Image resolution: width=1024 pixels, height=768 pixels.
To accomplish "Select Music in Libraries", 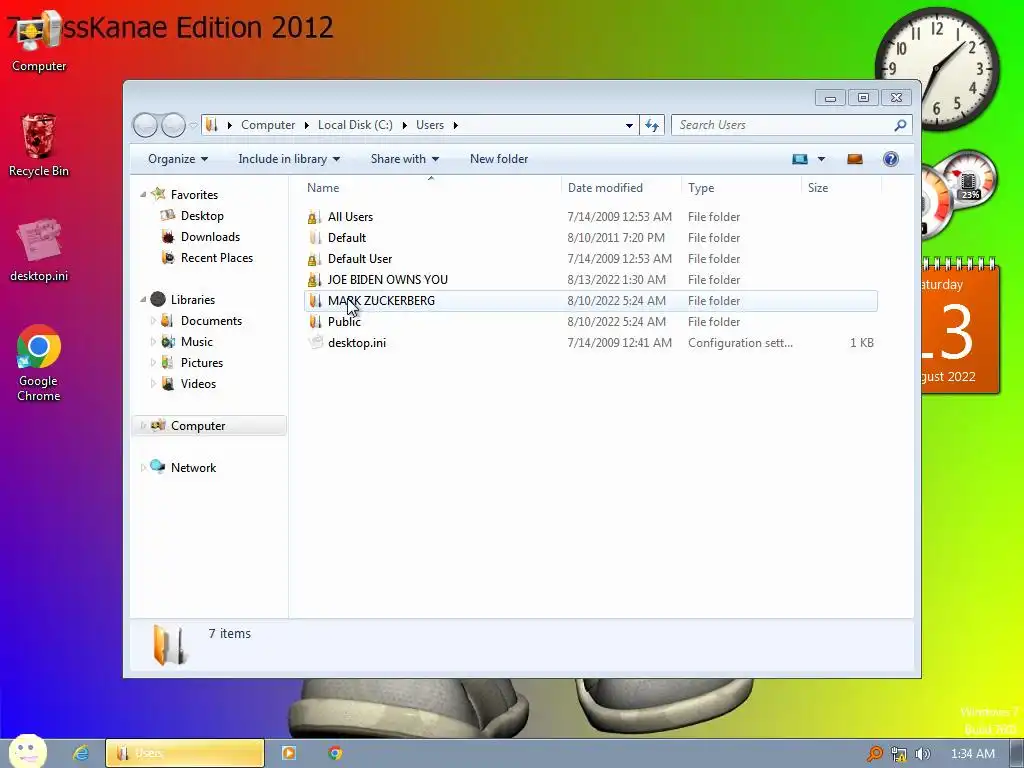I will 197,342.
